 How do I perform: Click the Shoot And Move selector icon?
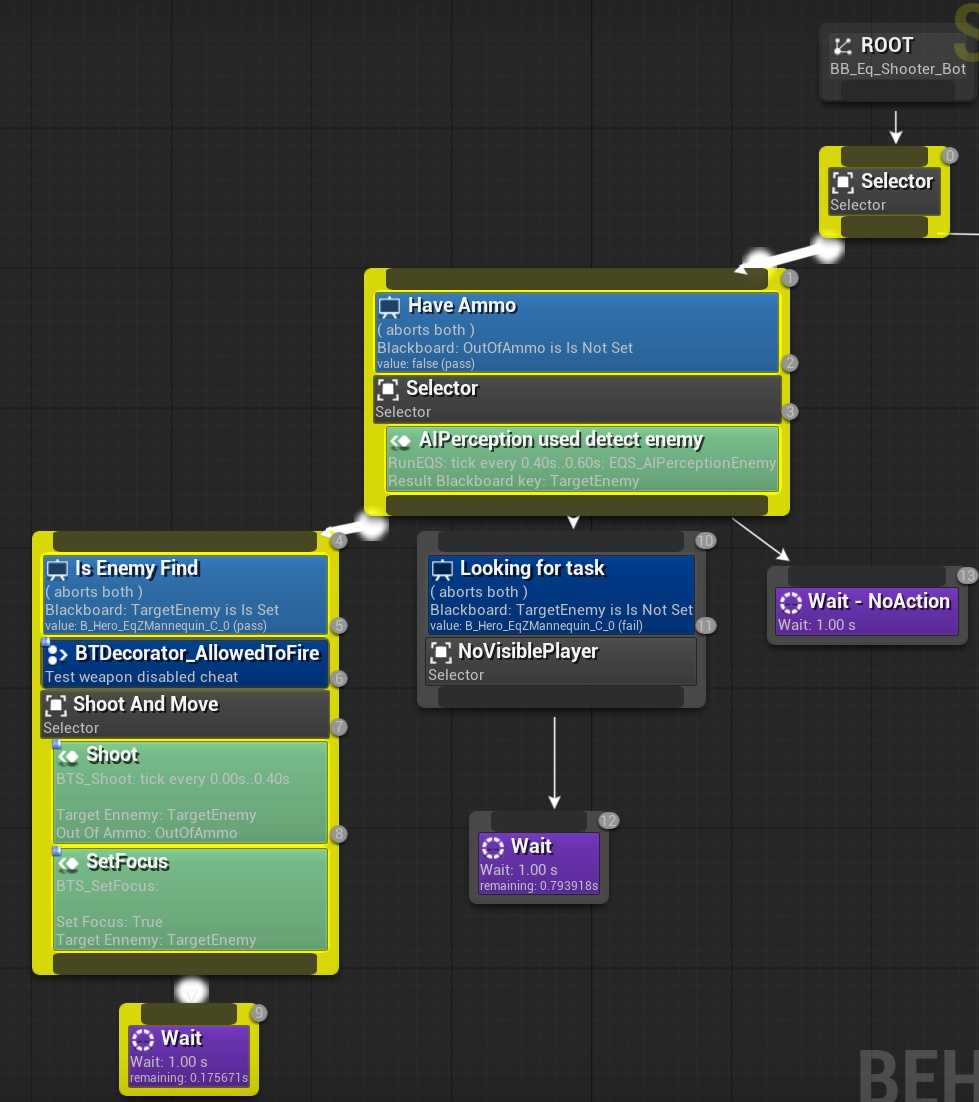[56, 704]
